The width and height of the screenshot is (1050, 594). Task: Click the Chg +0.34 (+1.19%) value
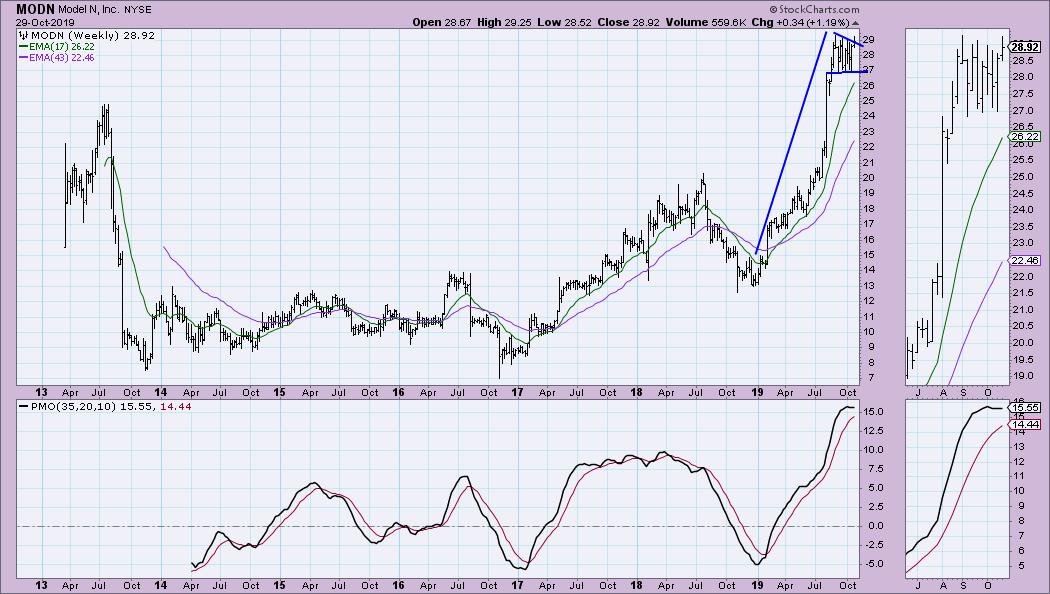pos(800,22)
